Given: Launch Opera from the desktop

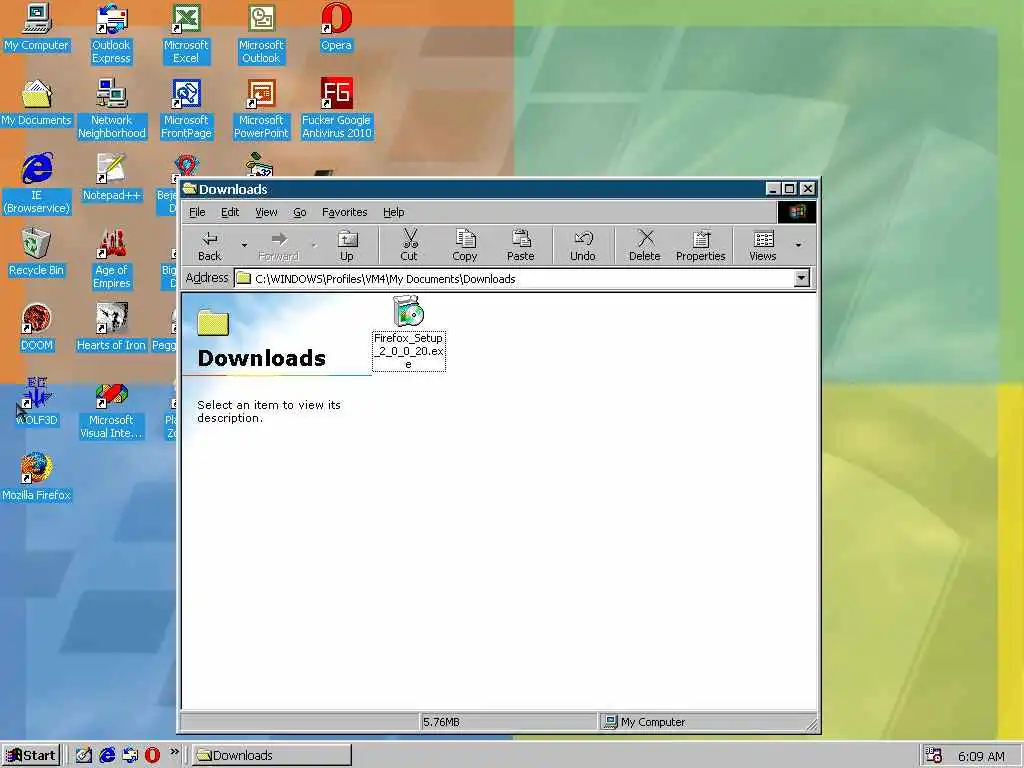Looking at the screenshot, I should pos(336,27).
